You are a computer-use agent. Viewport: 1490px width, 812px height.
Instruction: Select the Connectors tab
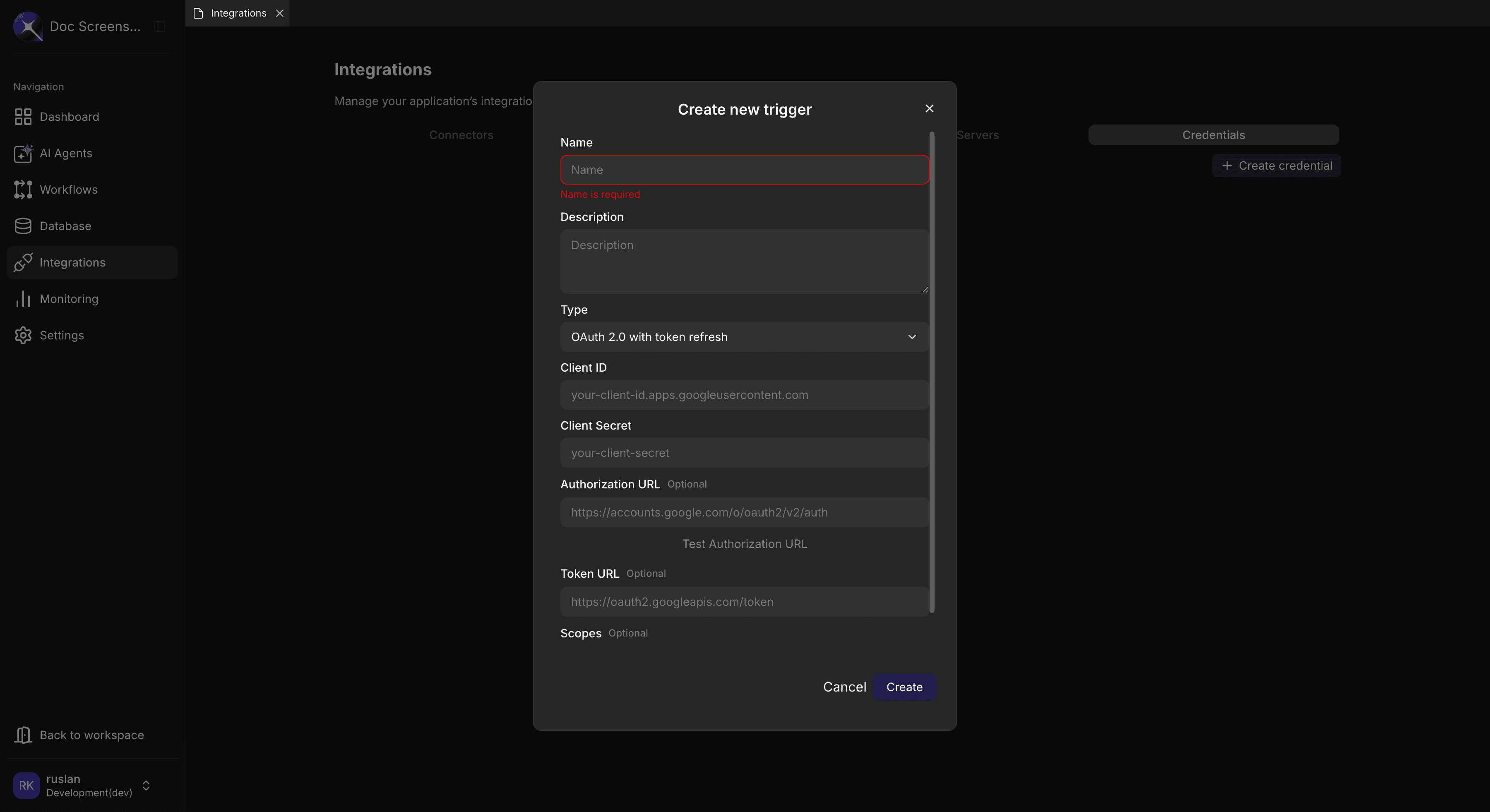(461, 135)
